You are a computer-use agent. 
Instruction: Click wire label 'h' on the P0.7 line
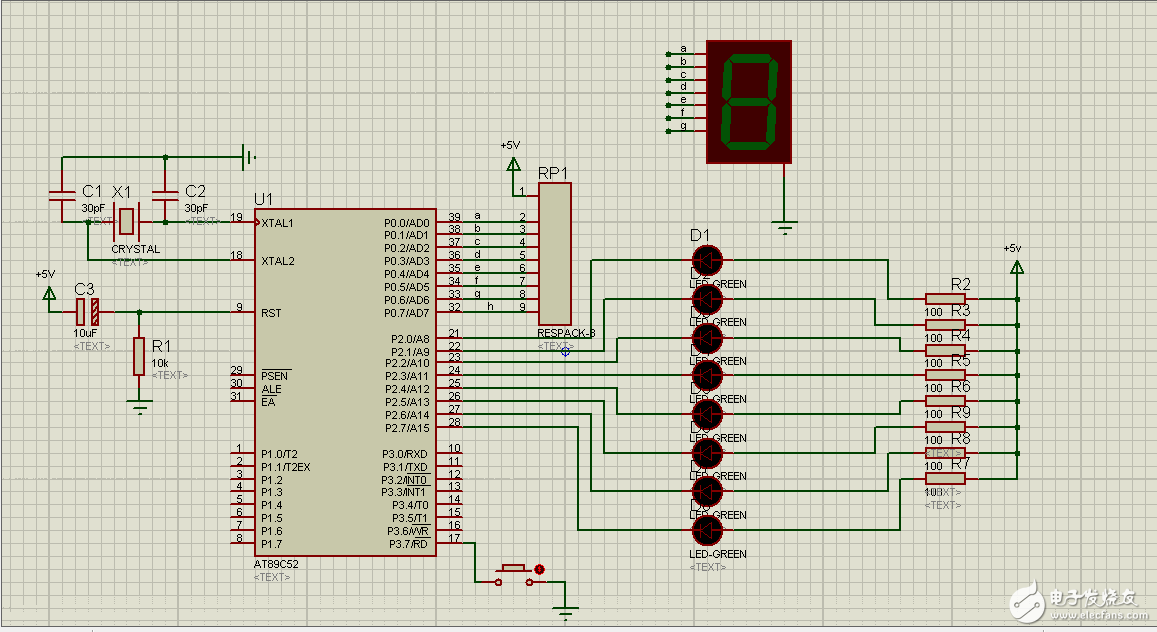(490, 306)
